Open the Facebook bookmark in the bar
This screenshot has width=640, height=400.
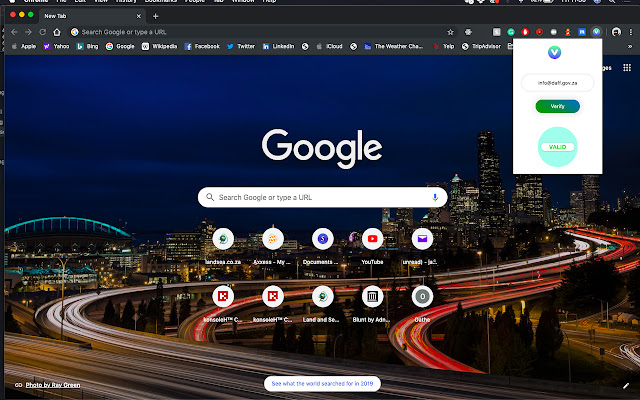[202, 46]
